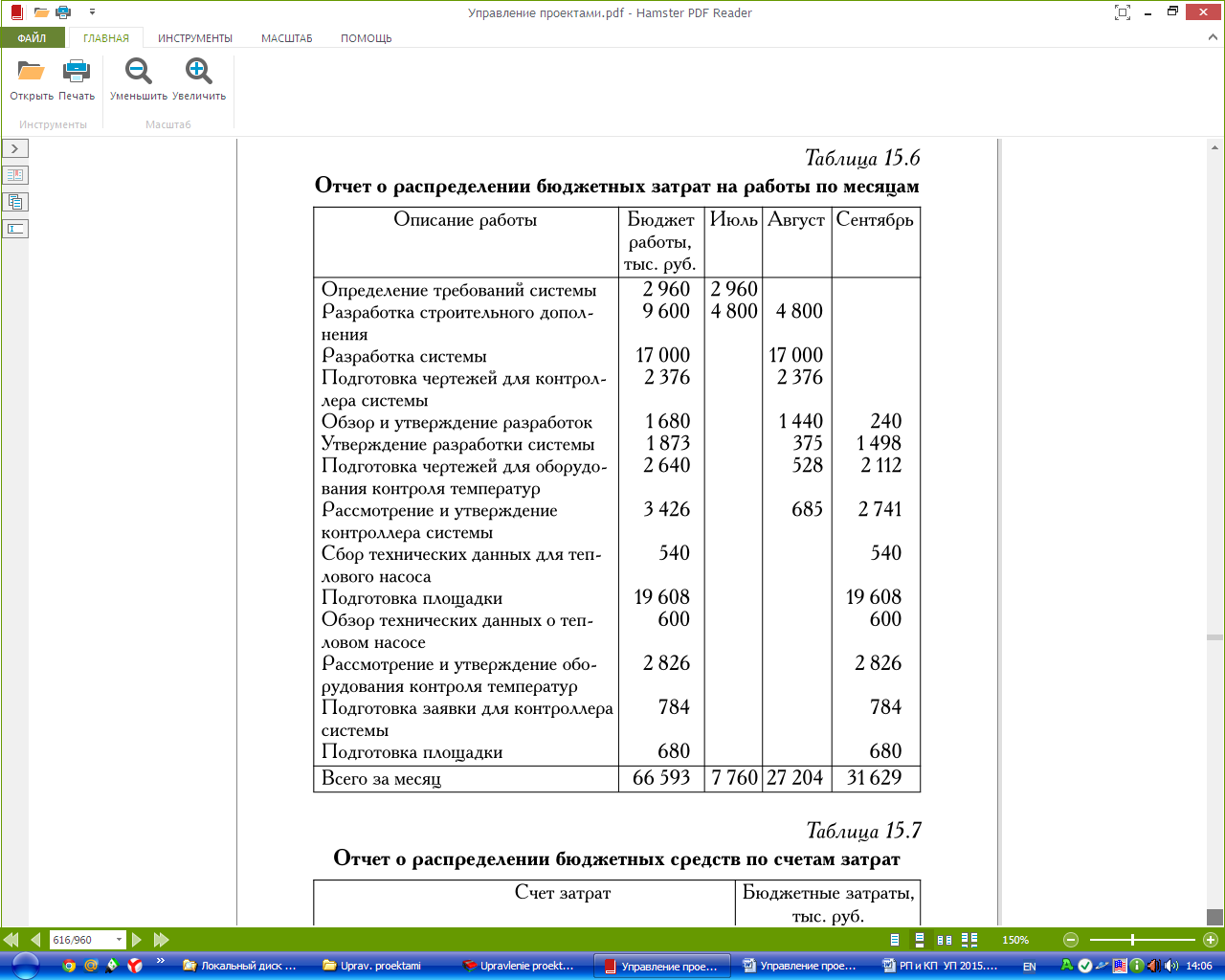Image resolution: width=1225 pixels, height=980 pixels.
Task: Click the Сентябрь column header
Action: click(x=875, y=220)
